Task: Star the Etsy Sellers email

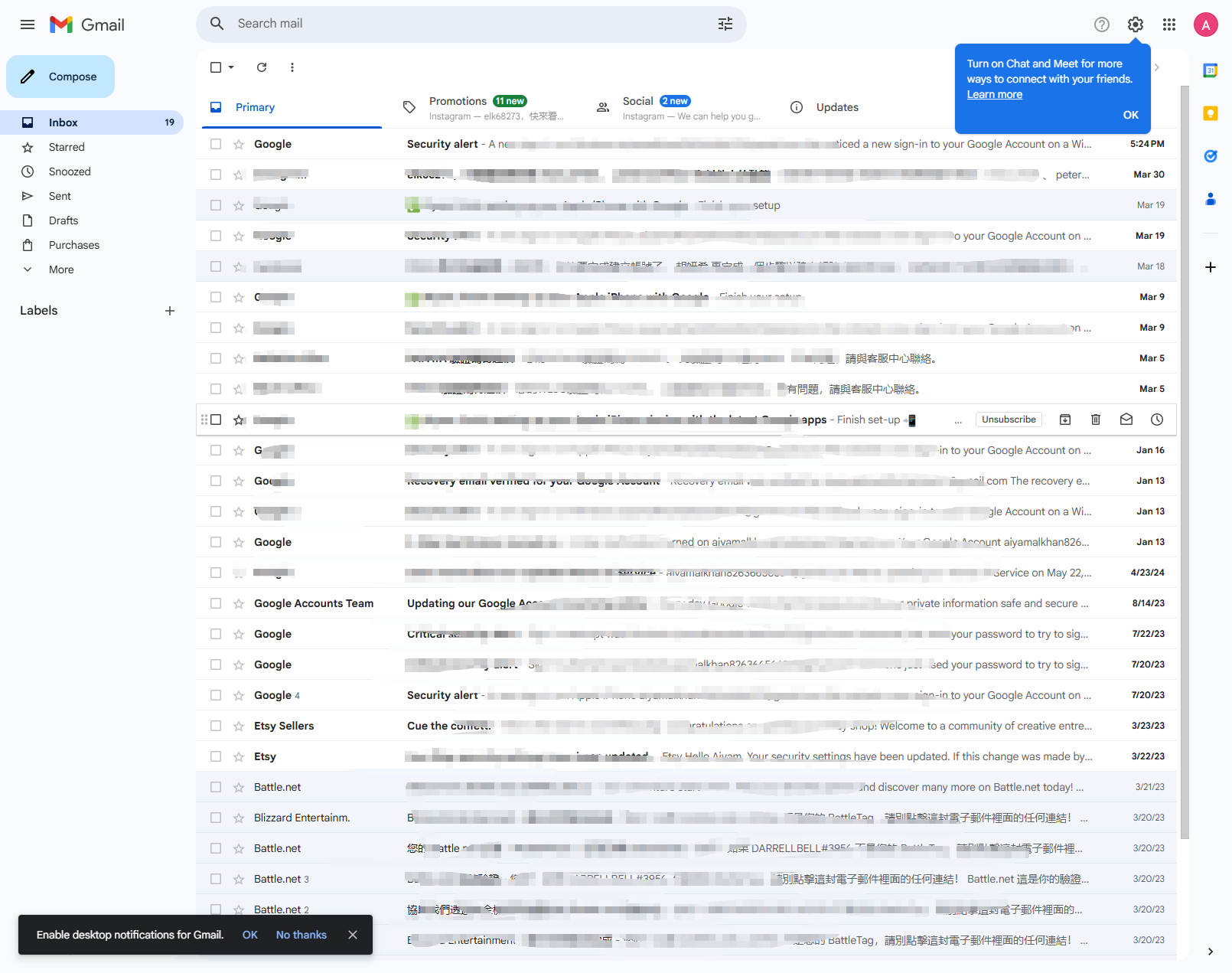Action: [x=239, y=726]
